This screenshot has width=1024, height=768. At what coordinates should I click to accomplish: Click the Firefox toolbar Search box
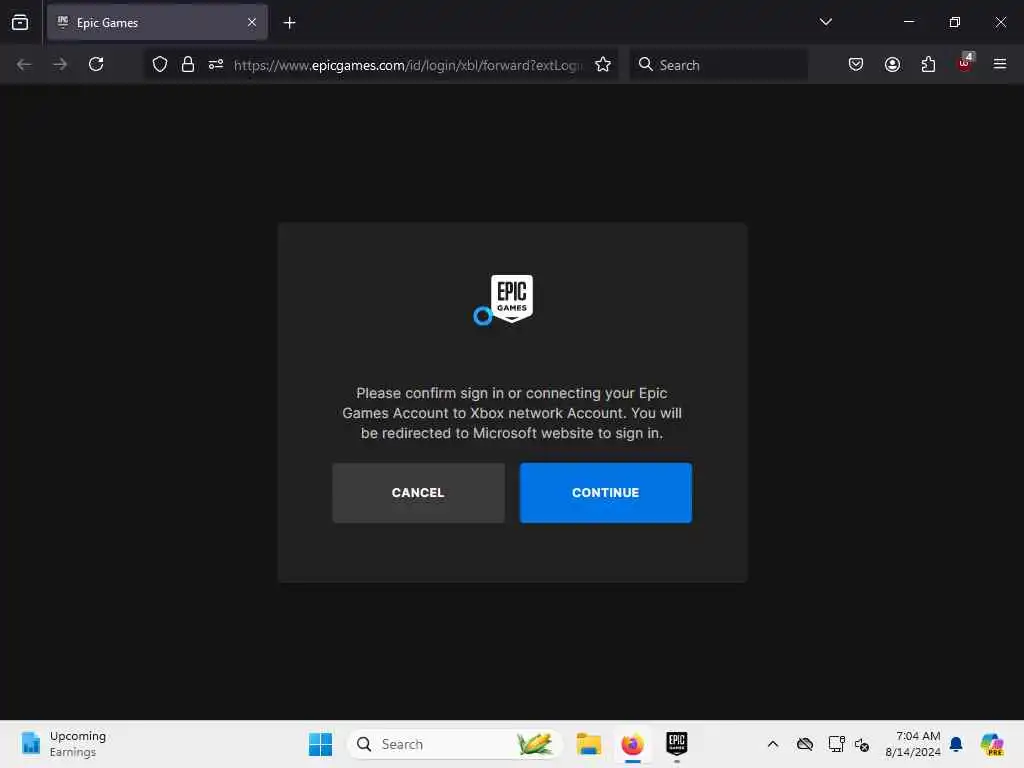(718, 65)
